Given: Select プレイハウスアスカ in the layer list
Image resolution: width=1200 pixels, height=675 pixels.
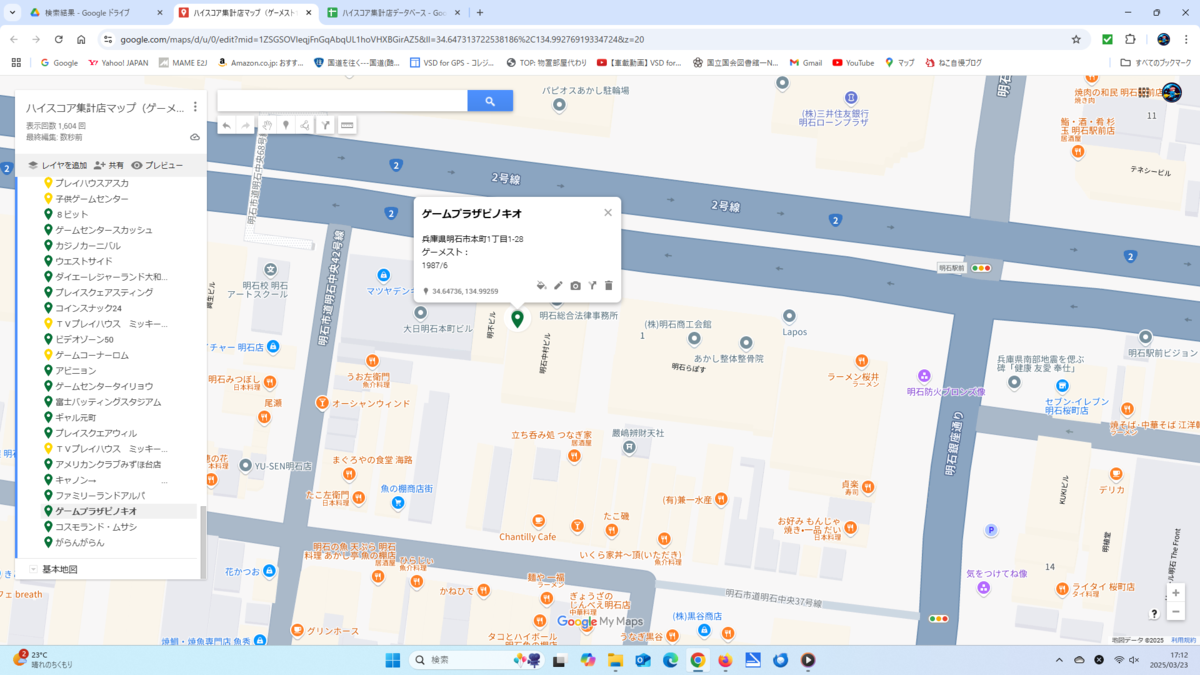Looking at the screenshot, I should click(x=92, y=183).
